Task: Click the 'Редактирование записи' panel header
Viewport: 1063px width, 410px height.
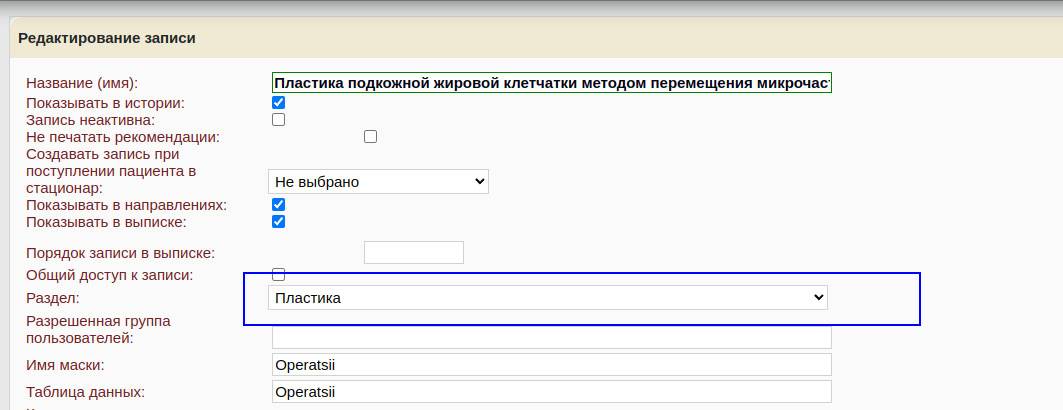Action: pos(107,38)
